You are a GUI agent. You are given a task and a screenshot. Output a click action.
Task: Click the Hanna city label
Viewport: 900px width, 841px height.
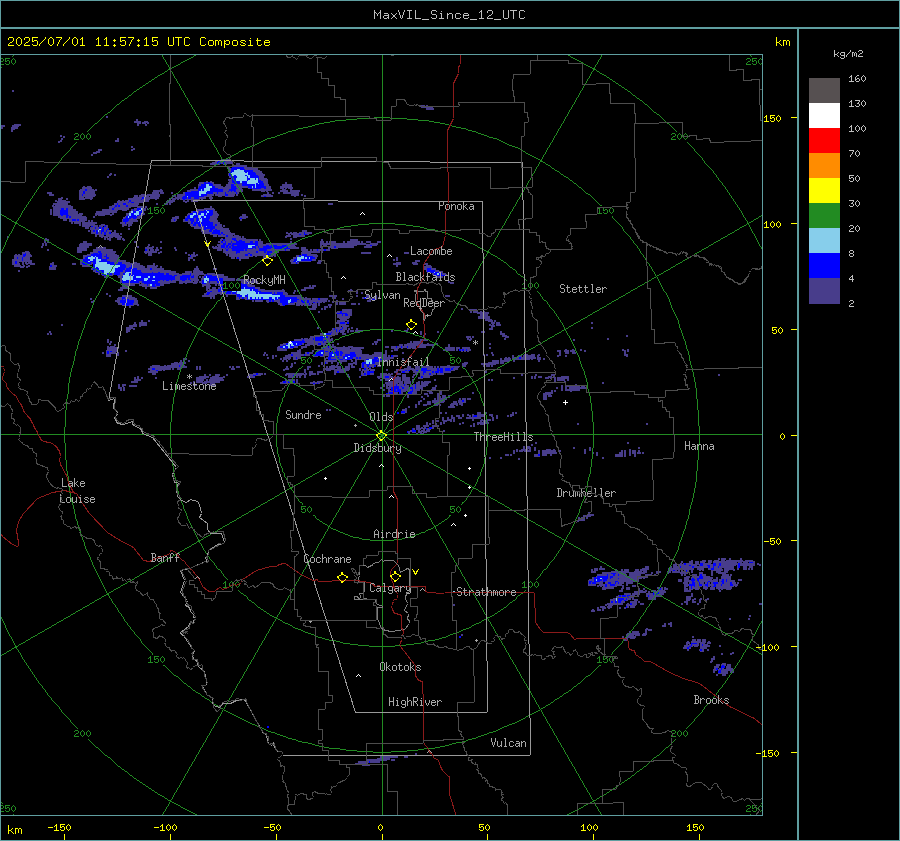pos(699,445)
